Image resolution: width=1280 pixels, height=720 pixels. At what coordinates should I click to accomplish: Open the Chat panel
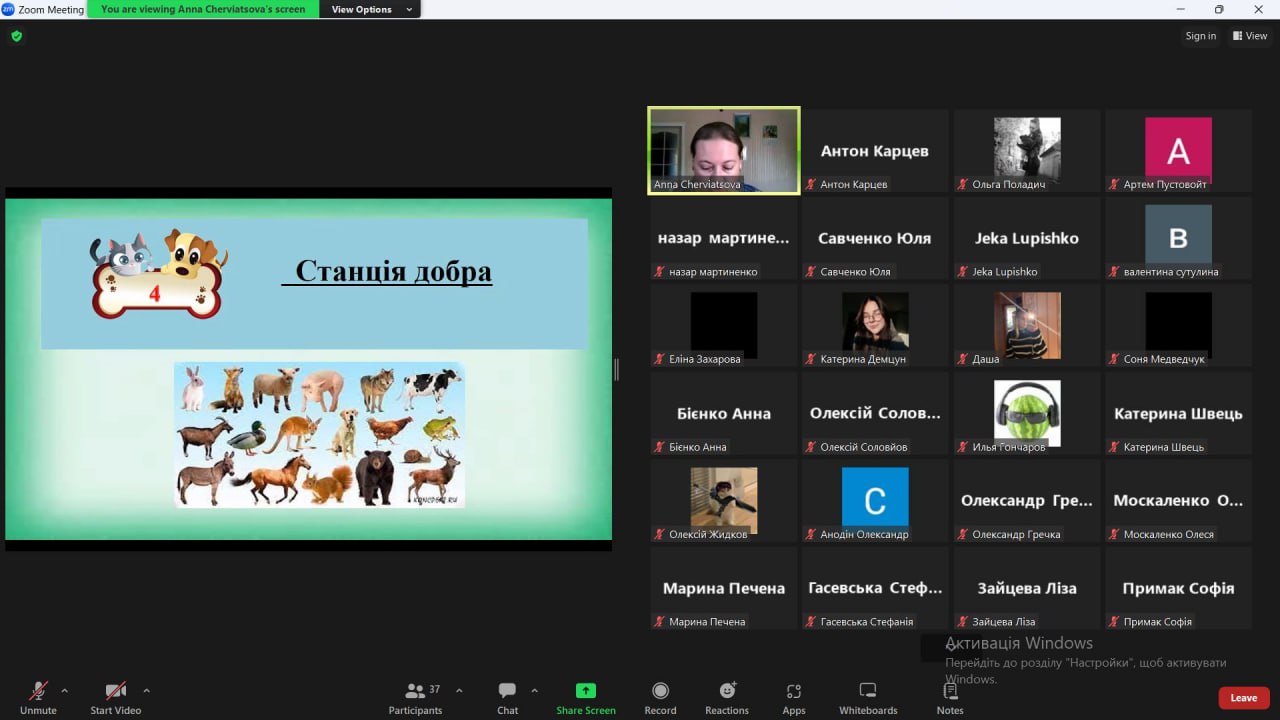tap(507, 691)
